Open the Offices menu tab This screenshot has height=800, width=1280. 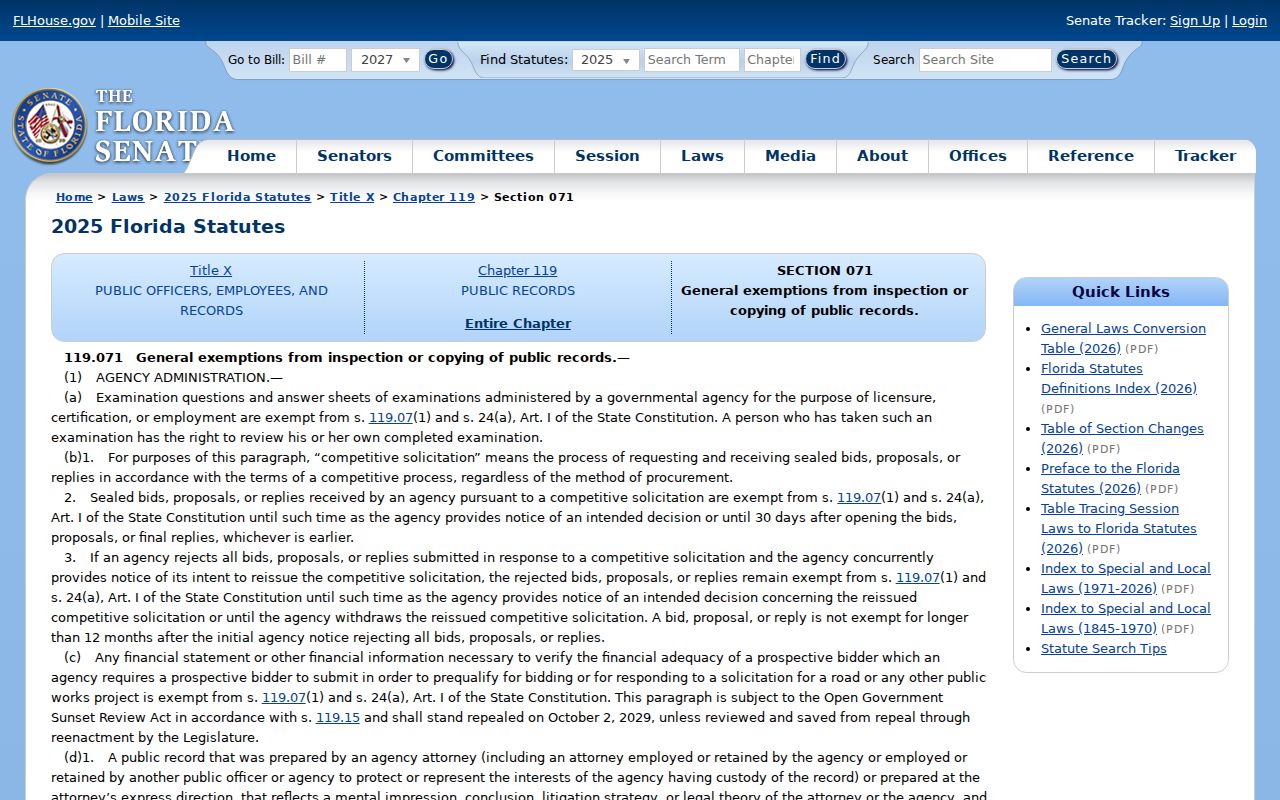pos(978,156)
